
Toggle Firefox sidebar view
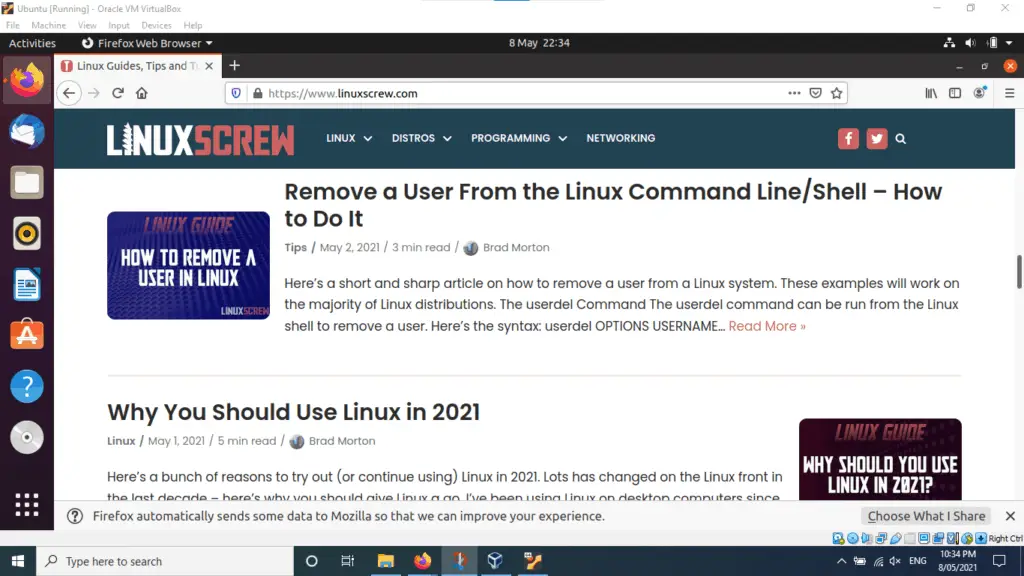tap(955, 93)
